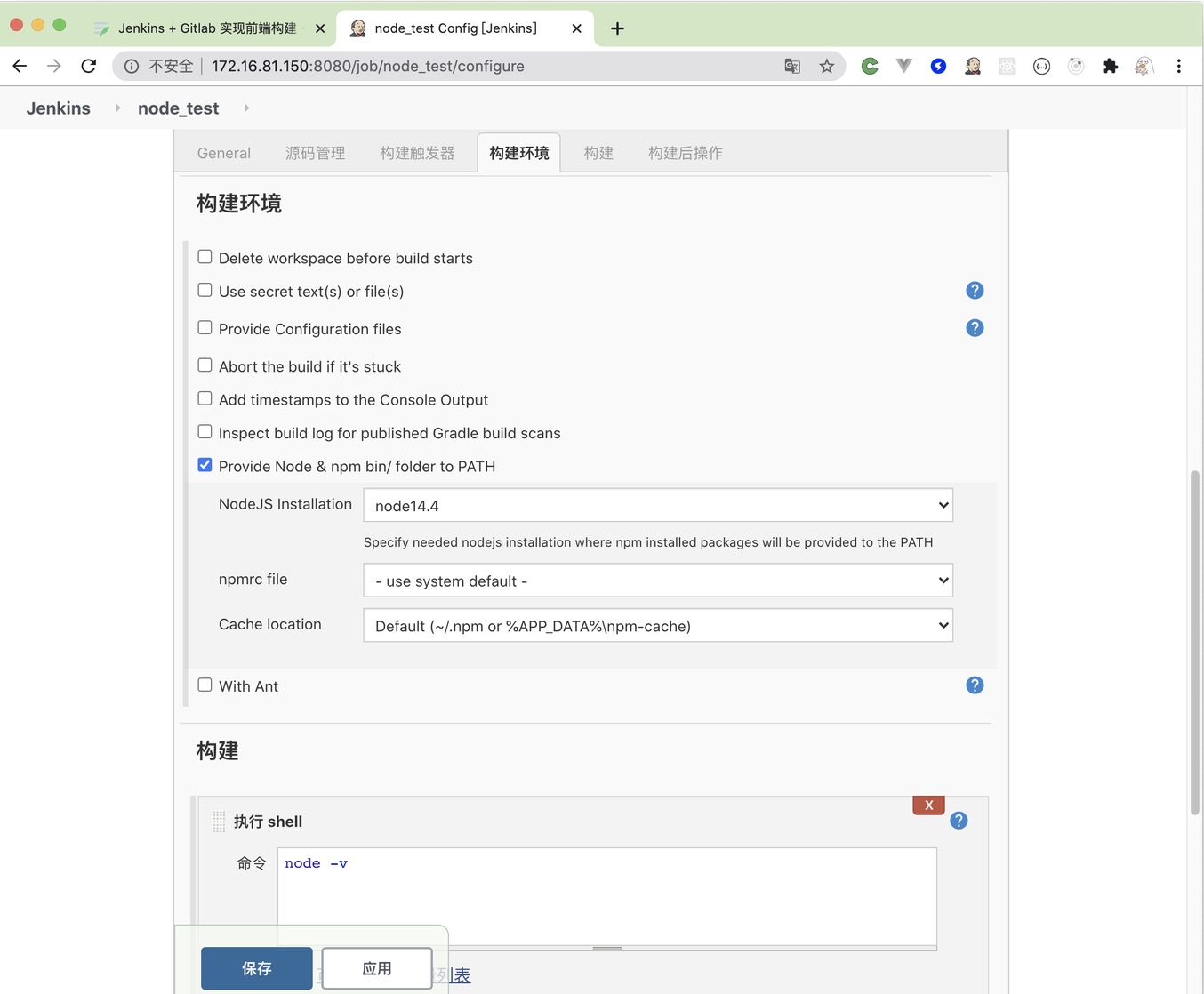Uncheck Provide Node & npm bin/ folder
The height and width of the screenshot is (994, 1204).
[205, 465]
